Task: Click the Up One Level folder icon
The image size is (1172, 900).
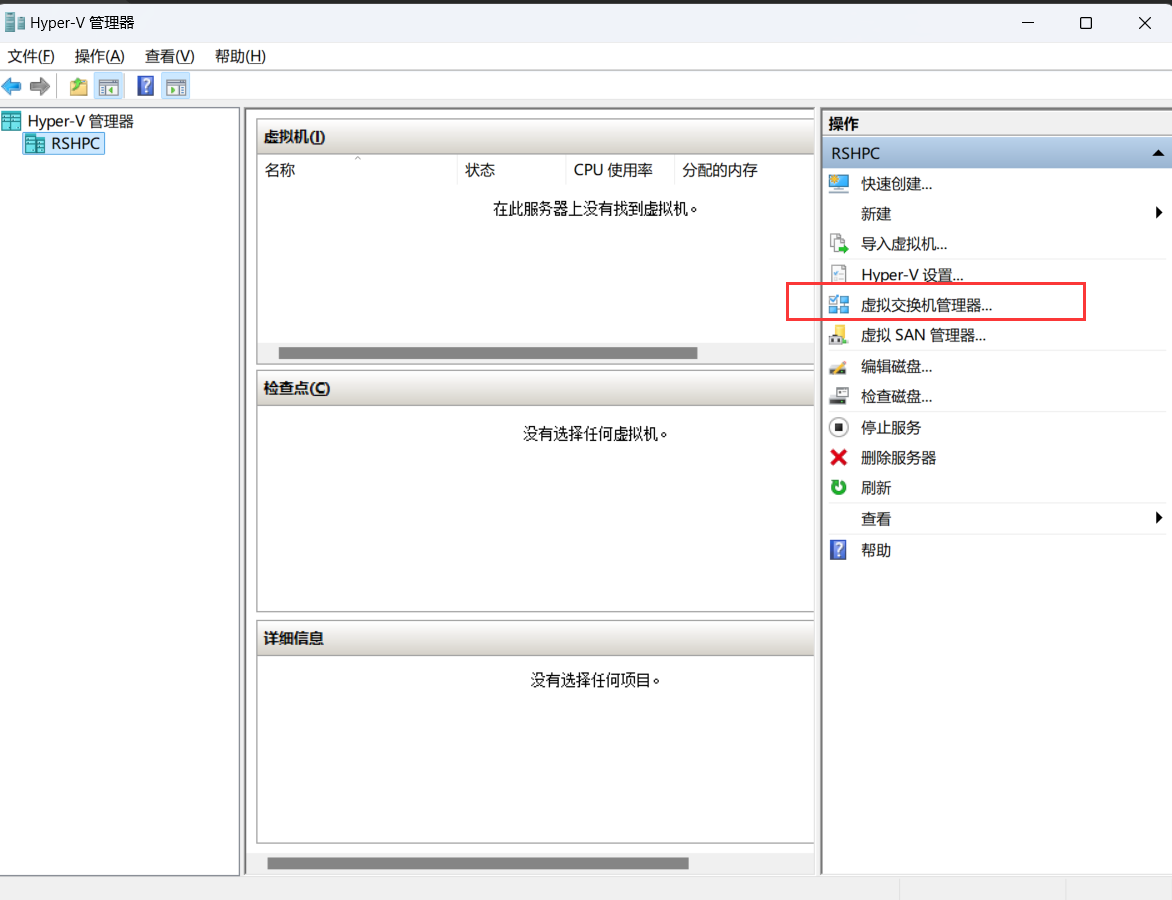Action: click(x=78, y=86)
